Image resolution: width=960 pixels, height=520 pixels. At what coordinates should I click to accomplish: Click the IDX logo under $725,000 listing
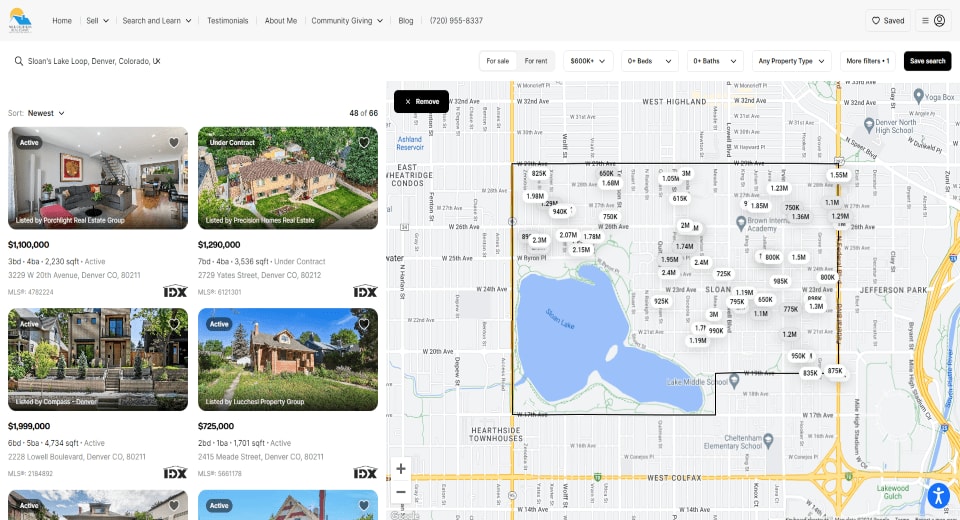pos(365,473)
